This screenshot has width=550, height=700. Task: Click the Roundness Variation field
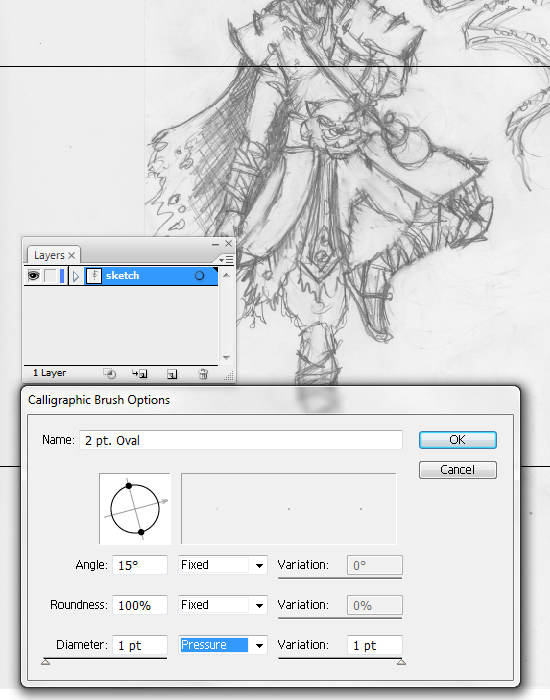375,605
